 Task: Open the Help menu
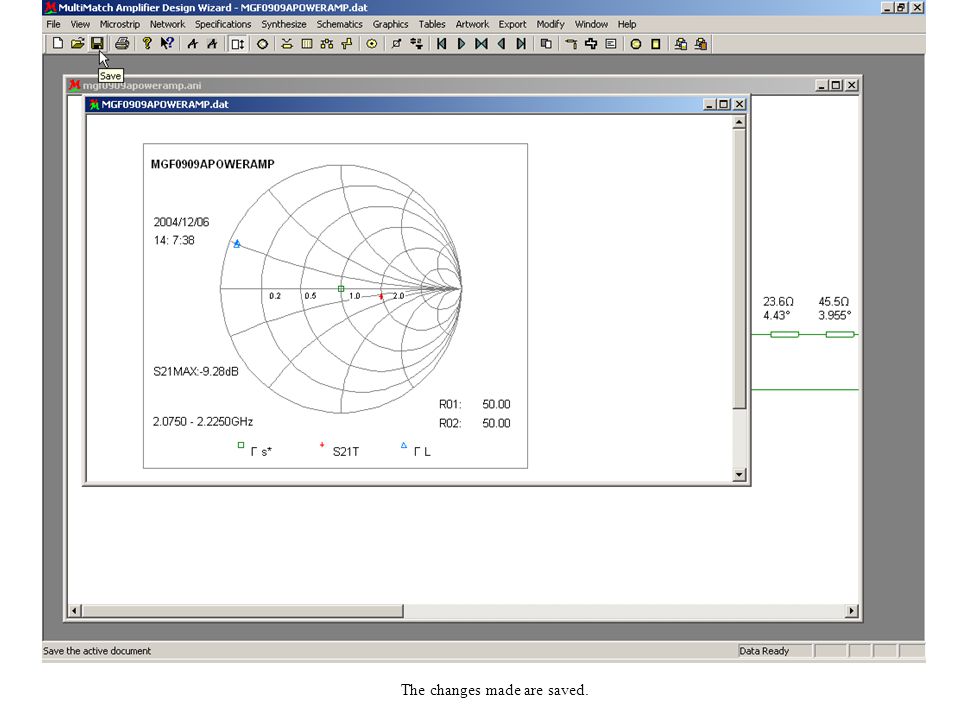(x=626, y=24)
